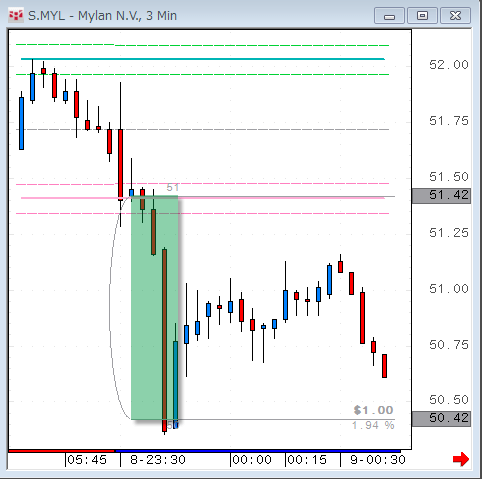This screenshot has height=479, width=482.
Task: Click the red session bar on the time axis
Action: [62, 451]
